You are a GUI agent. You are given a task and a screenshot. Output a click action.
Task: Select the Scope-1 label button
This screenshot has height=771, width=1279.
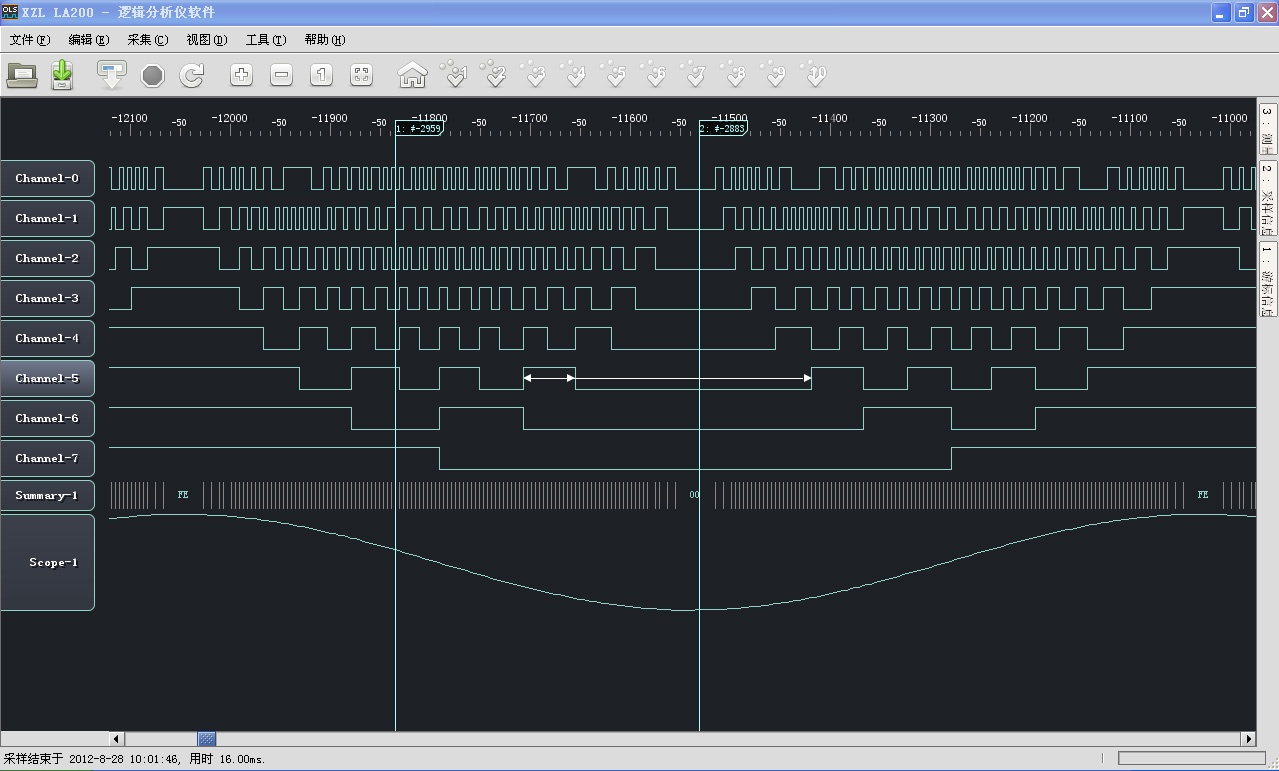[47, 562]
